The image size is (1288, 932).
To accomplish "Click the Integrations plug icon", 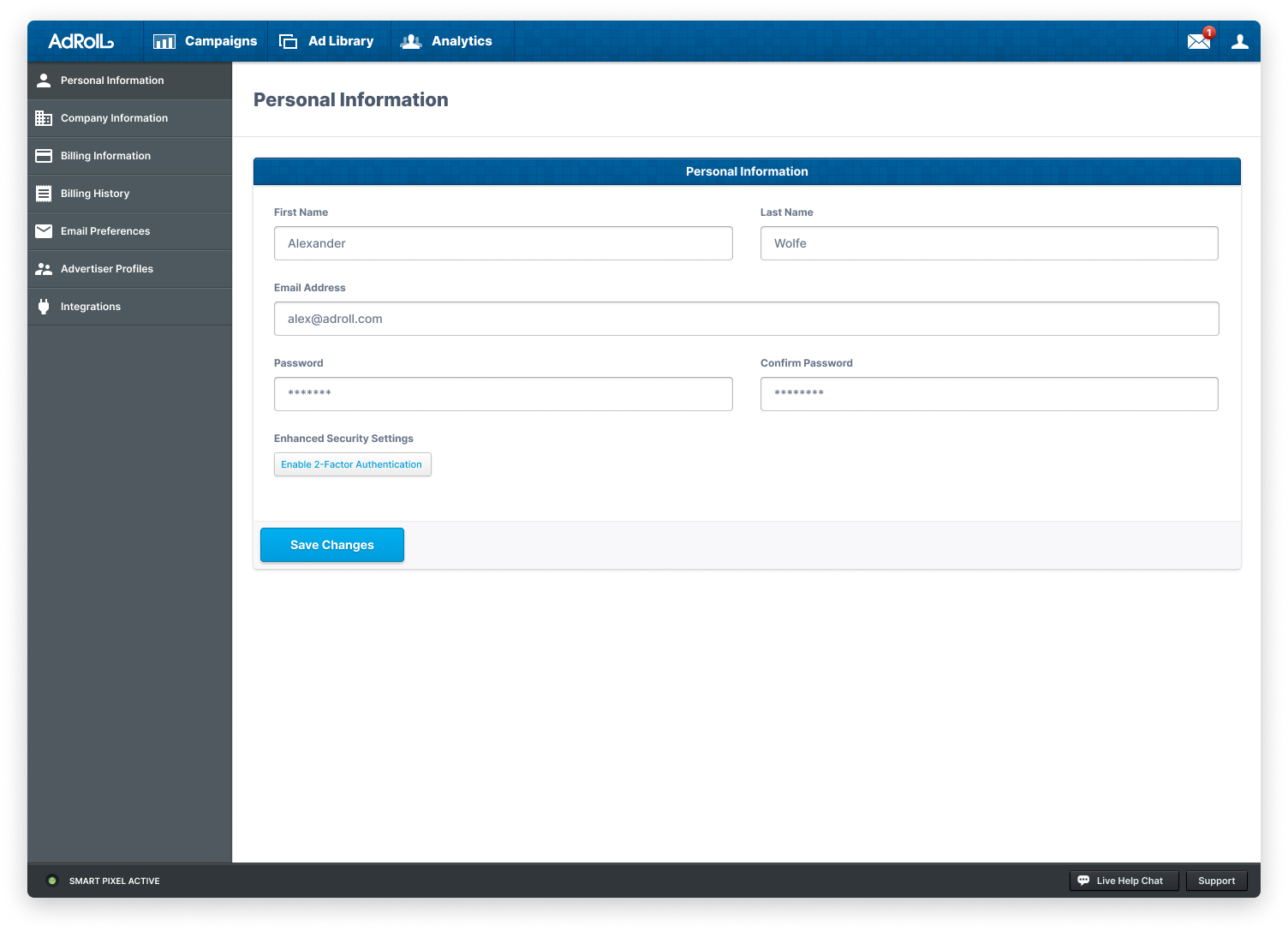I will point(44,307).
